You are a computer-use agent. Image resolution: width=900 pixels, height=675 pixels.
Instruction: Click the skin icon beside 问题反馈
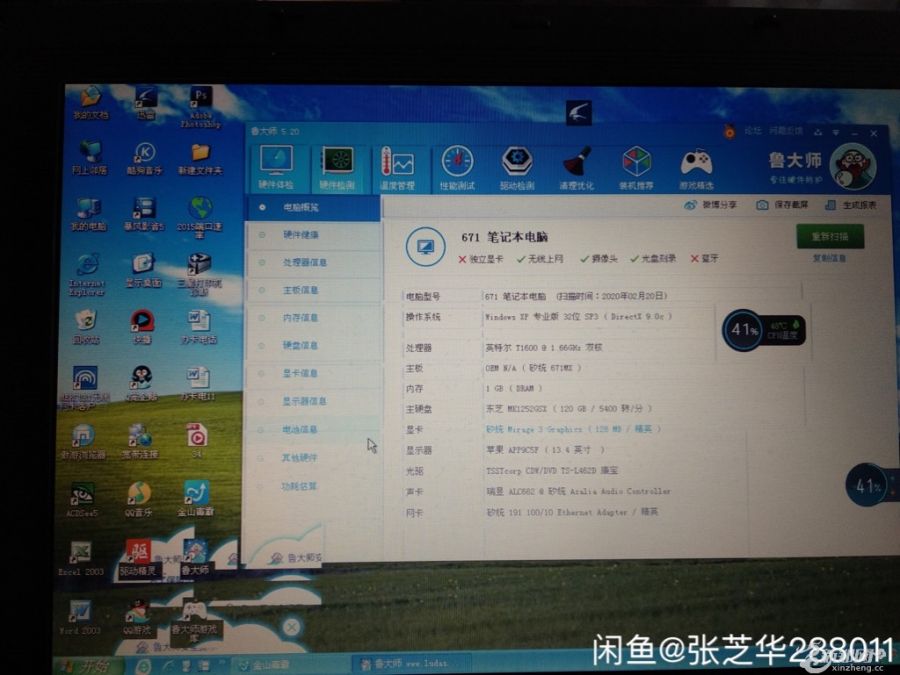(x=817, y=132)
